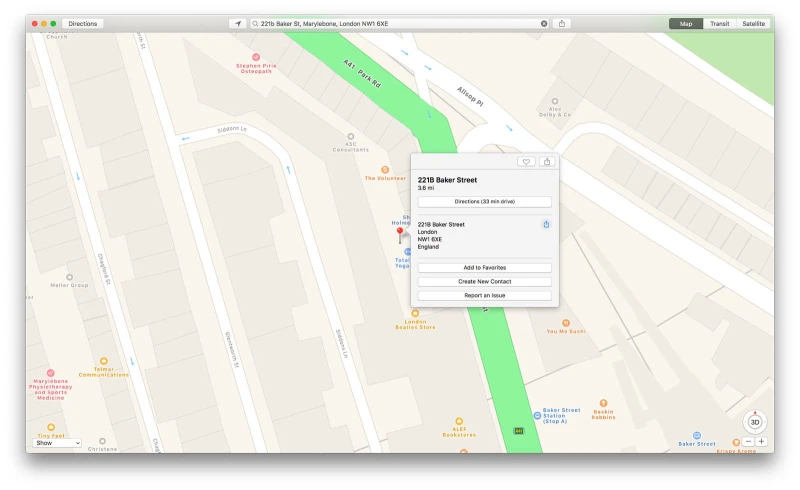Click the Allsop Pl street label
The height and width of the screenshot is (490, 800).
click(x=470, y=96)
